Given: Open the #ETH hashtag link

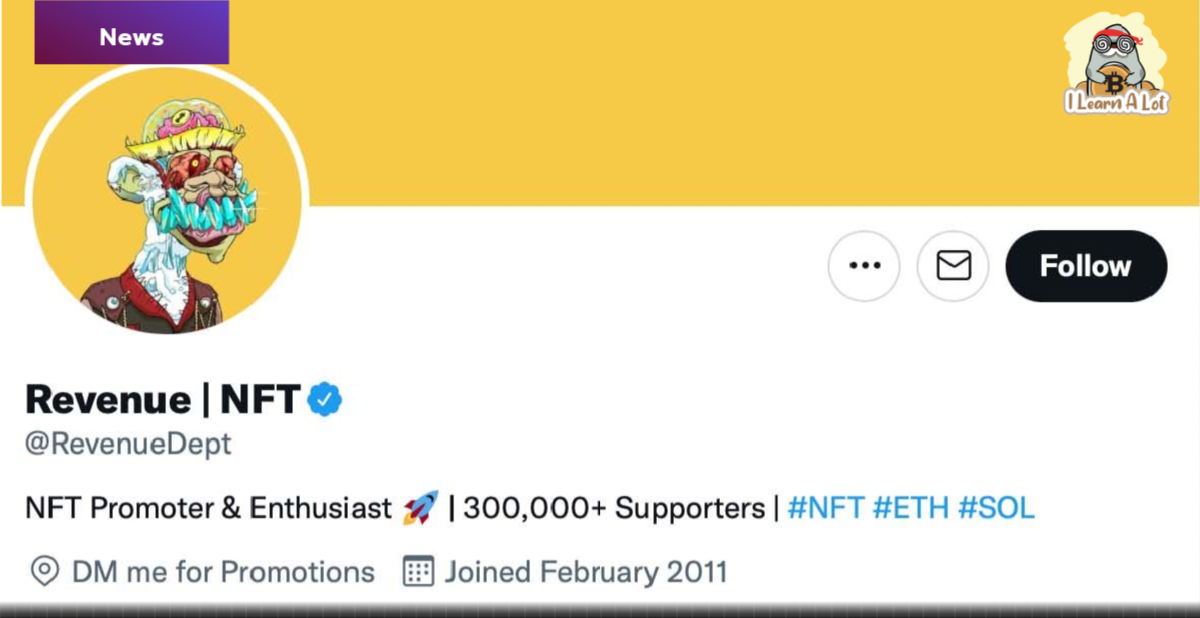Looking at the screenshot, I should tap(911, 508).
